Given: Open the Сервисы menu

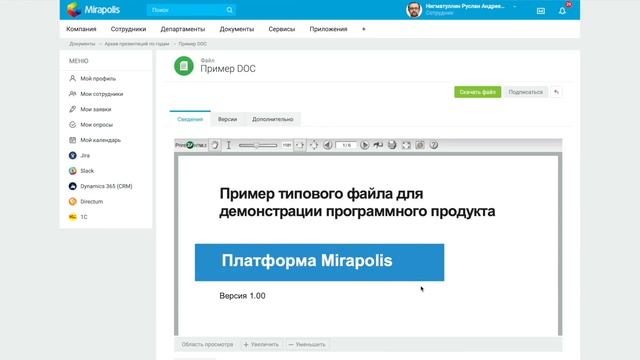Looking at the screenshot, I should tap(282, 29).
